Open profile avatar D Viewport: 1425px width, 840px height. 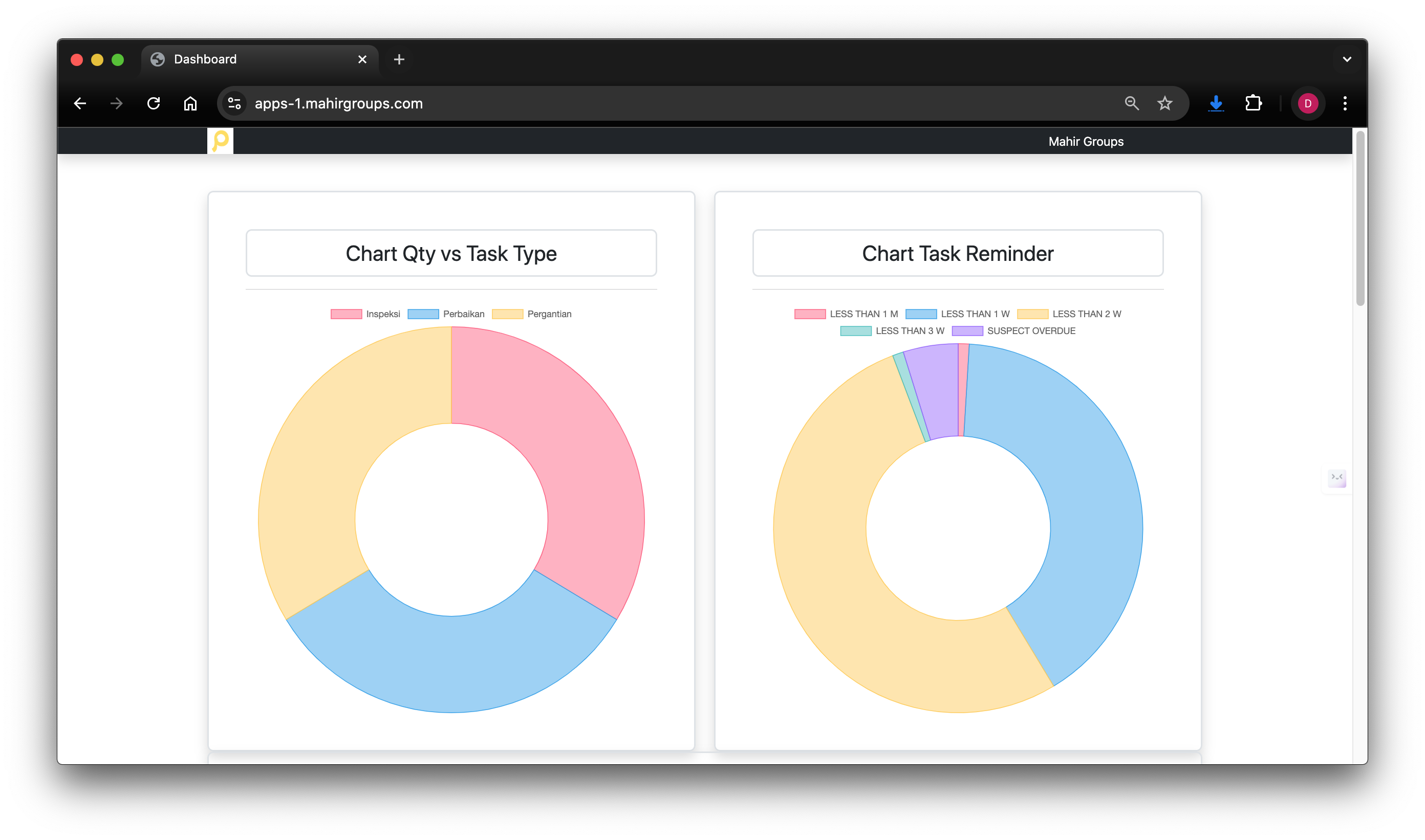coord(1307,103)
